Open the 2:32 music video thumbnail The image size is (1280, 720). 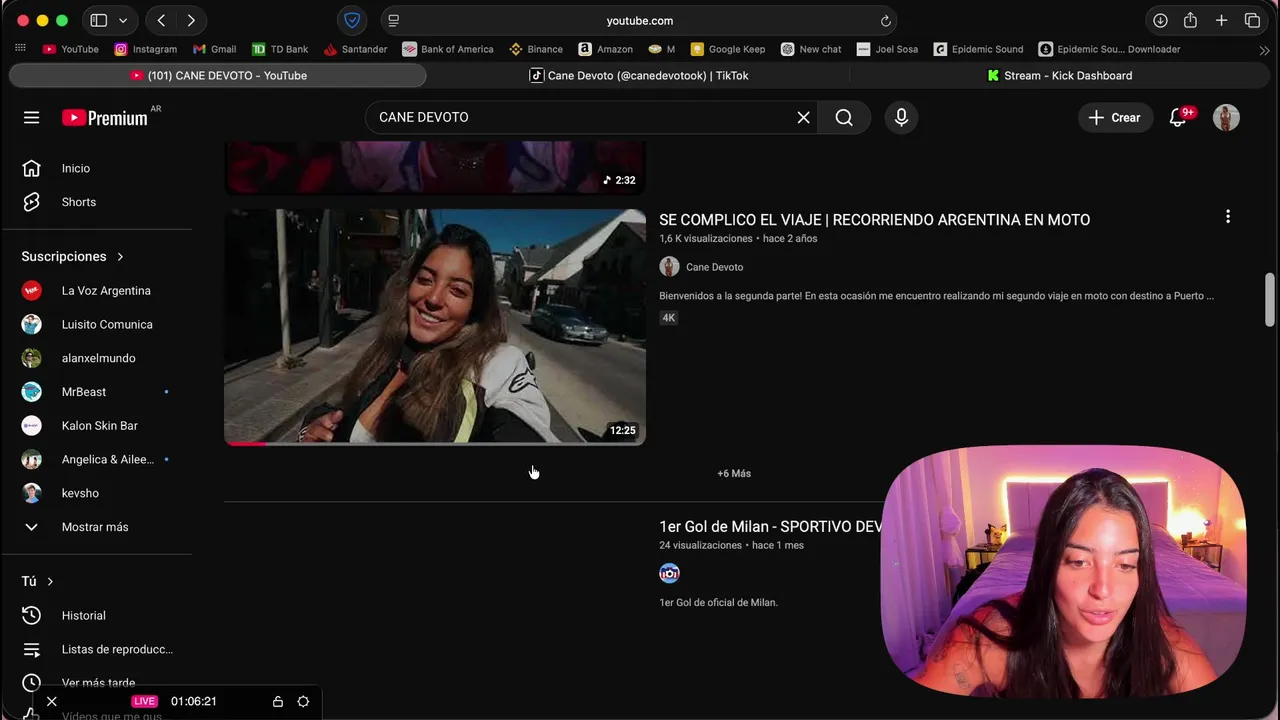(x=435, y=166)
